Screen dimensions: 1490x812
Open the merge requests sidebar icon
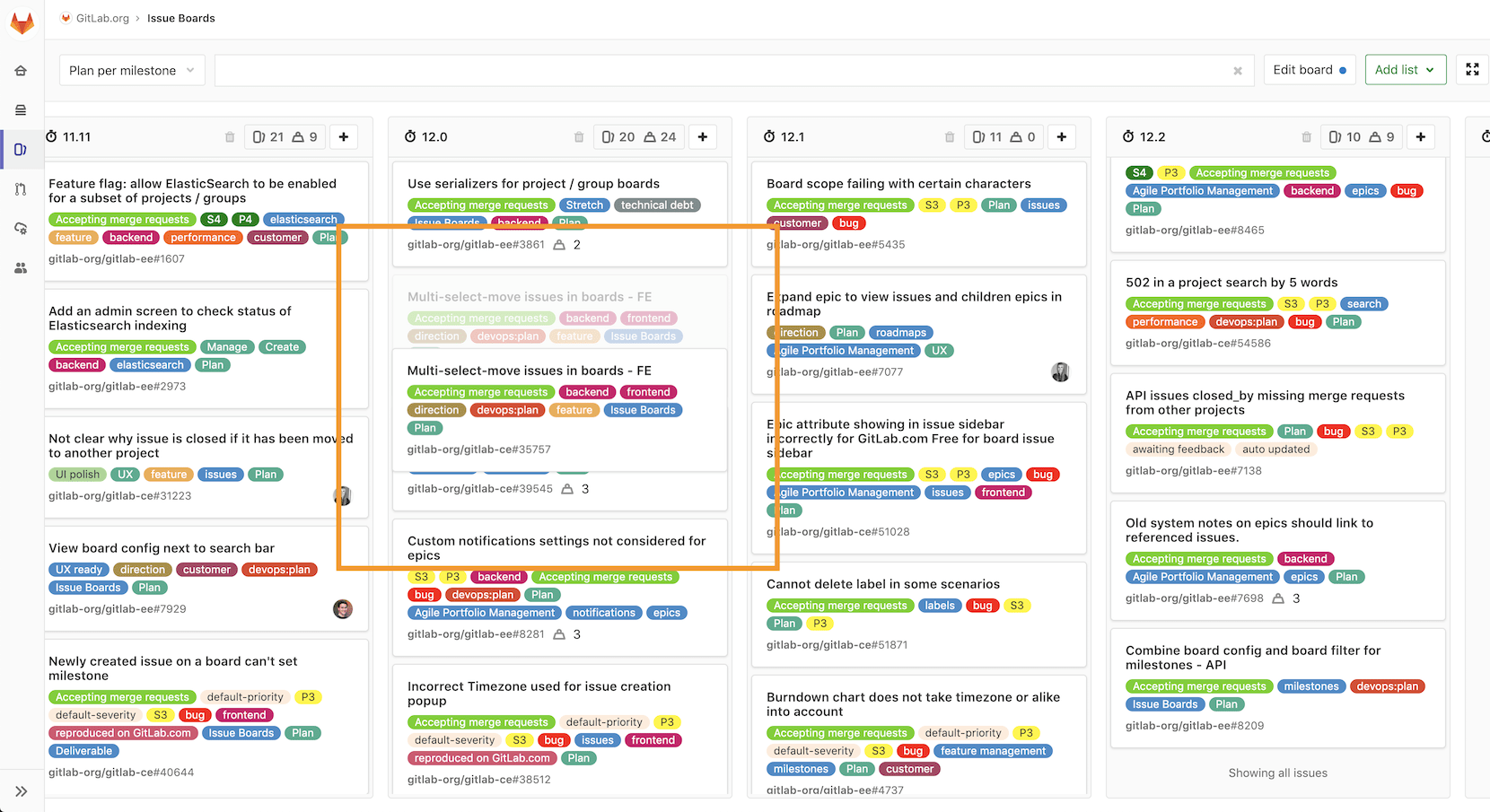[x=21, y=189]
